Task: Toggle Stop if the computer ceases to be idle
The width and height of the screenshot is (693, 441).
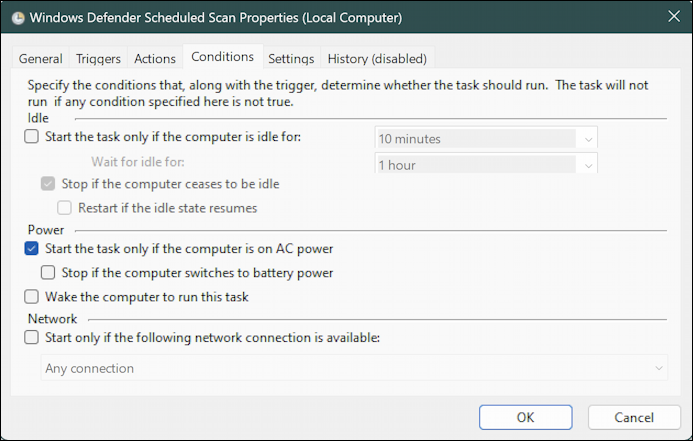Action: 48,184
